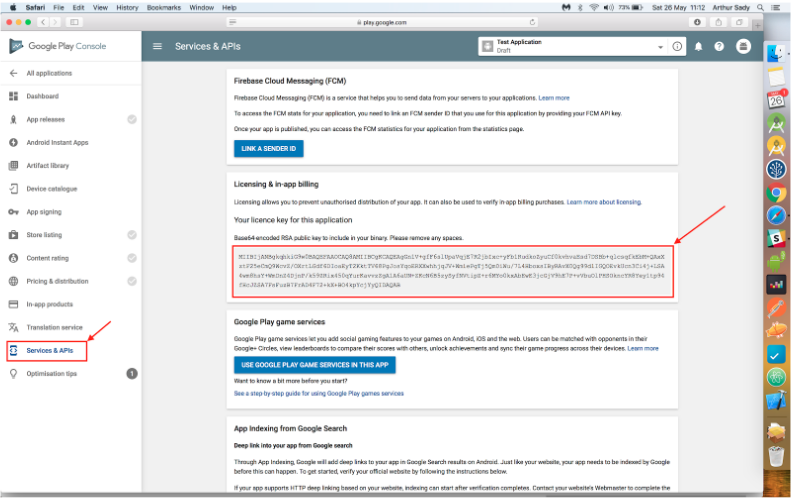Image resolution: width=792 pixels, height=498 pixels.
Task: Click Safari forward navigation button
Action: point(55,22)
